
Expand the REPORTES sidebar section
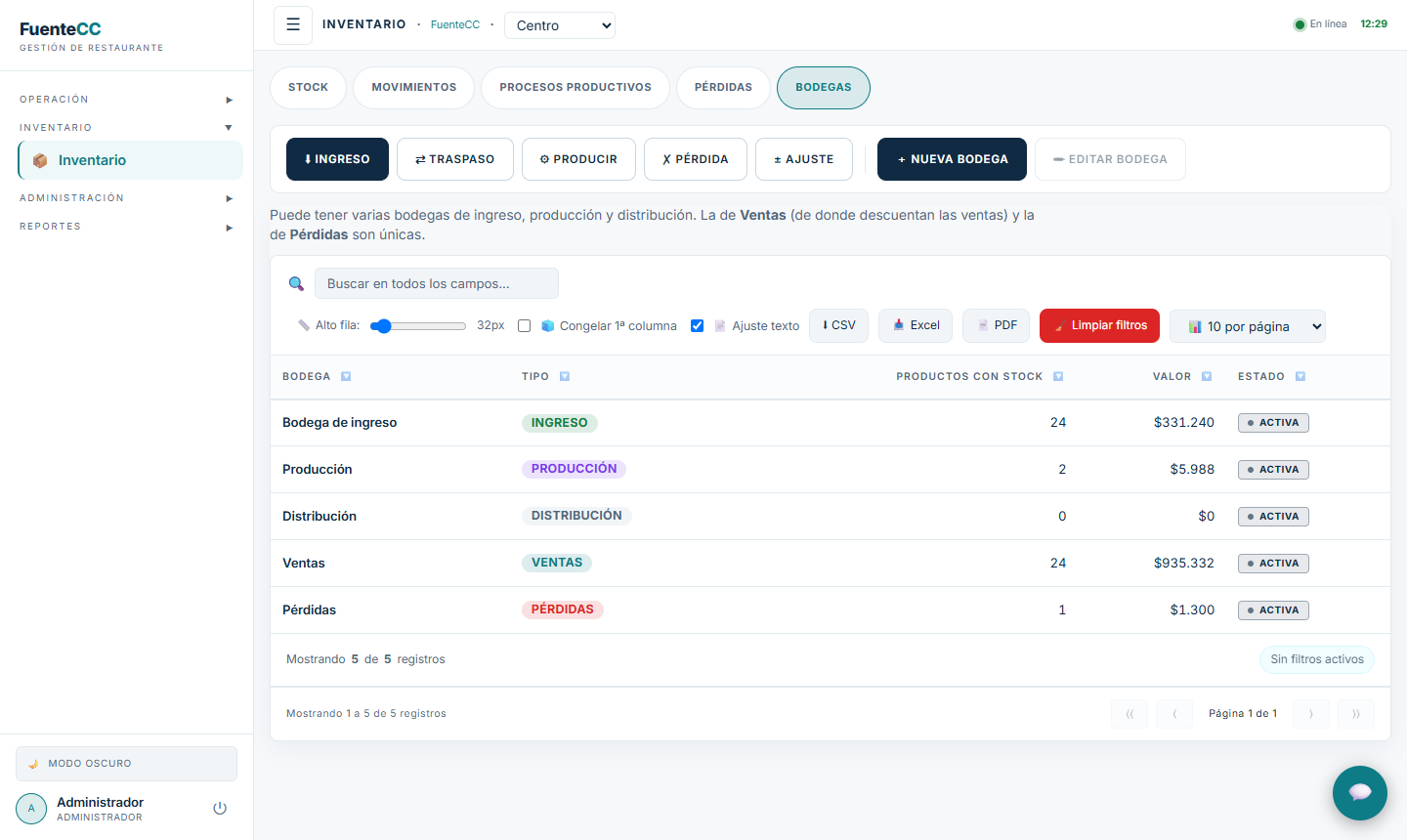point(127,227)
